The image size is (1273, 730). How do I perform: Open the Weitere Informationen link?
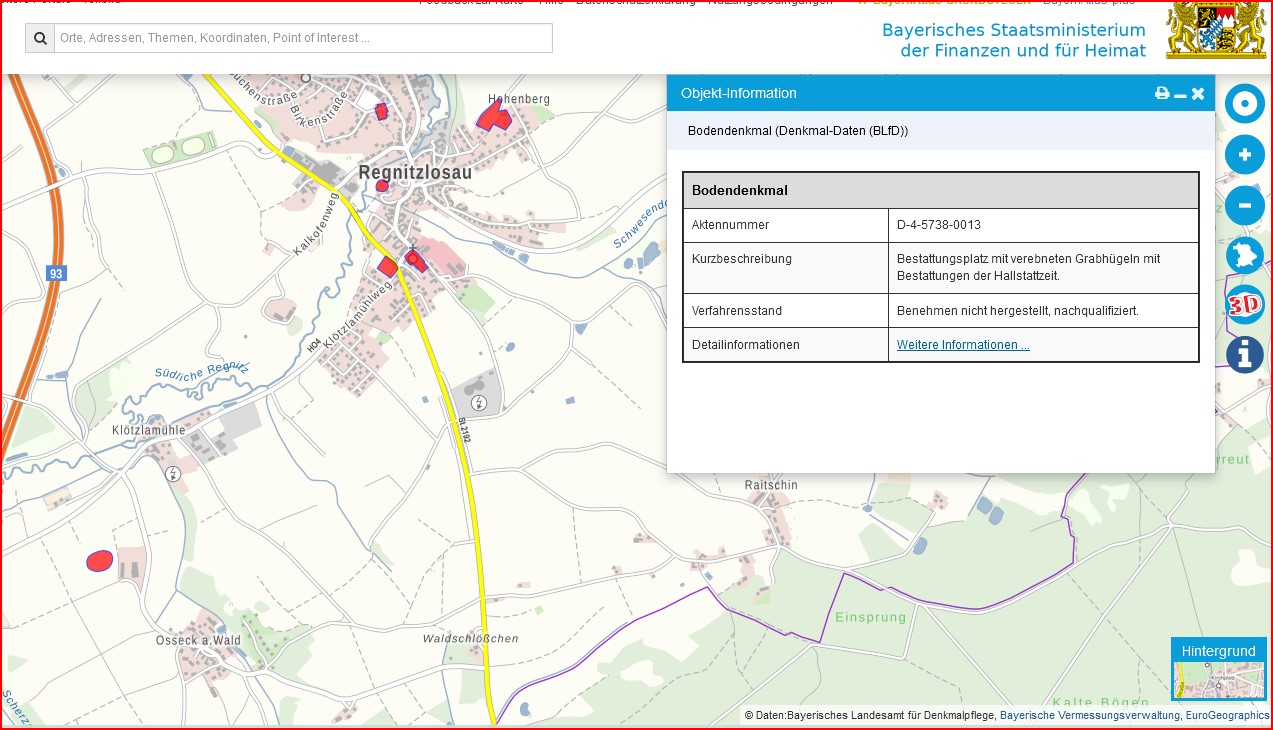pos(963,345)
